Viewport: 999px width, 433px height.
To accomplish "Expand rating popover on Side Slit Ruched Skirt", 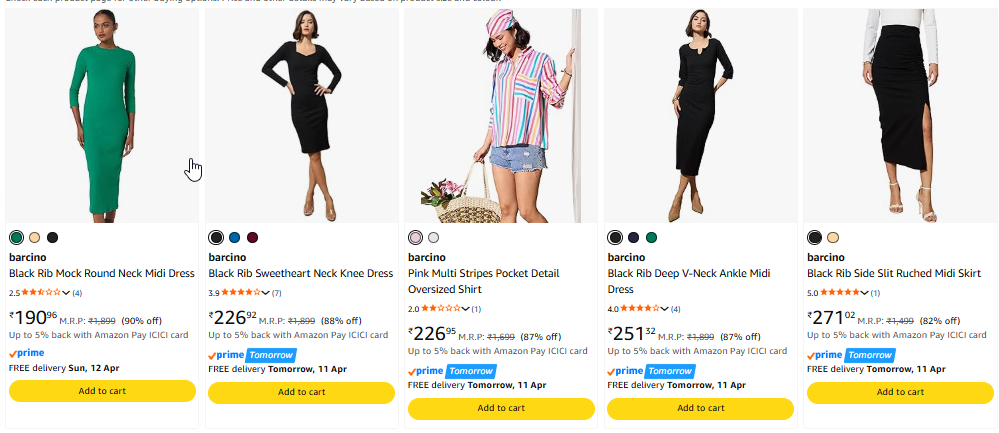I will (865, 293).
